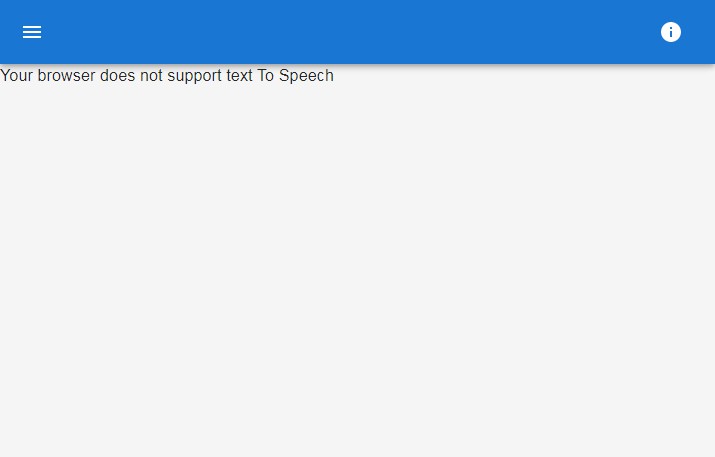
Task: Open the About info from the white circle icon
Action: pyautogui.click(x=671, y=32)
